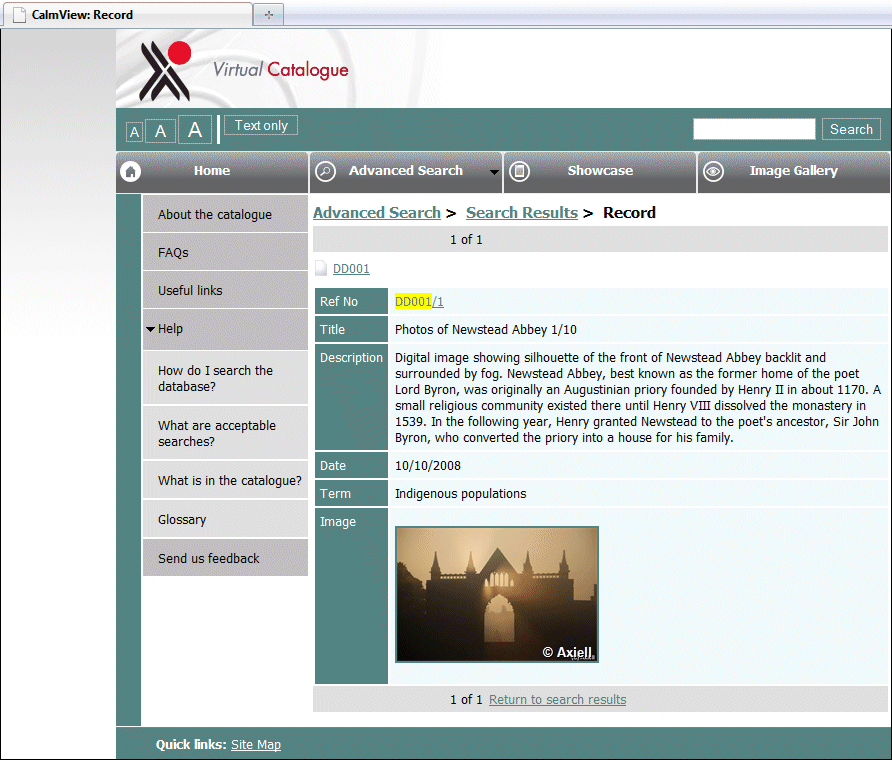Click the Virtual Catalogue logo
Image resolution: width=892 pixels, height=760 pixels.
pos(244,69)
